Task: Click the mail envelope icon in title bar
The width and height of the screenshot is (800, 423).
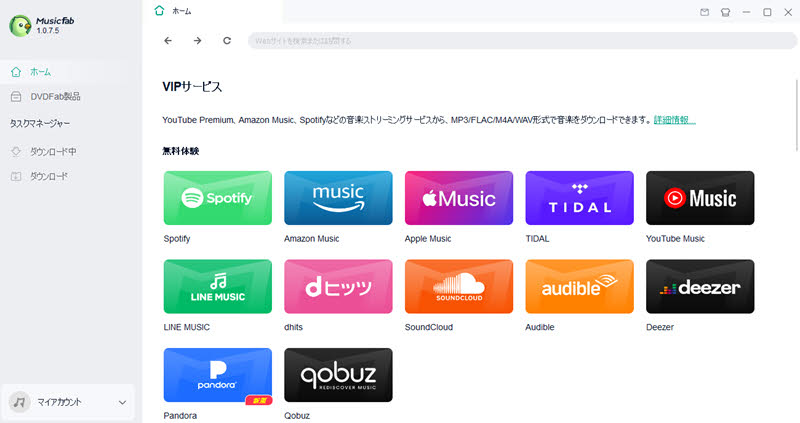Action: [705, 12]
